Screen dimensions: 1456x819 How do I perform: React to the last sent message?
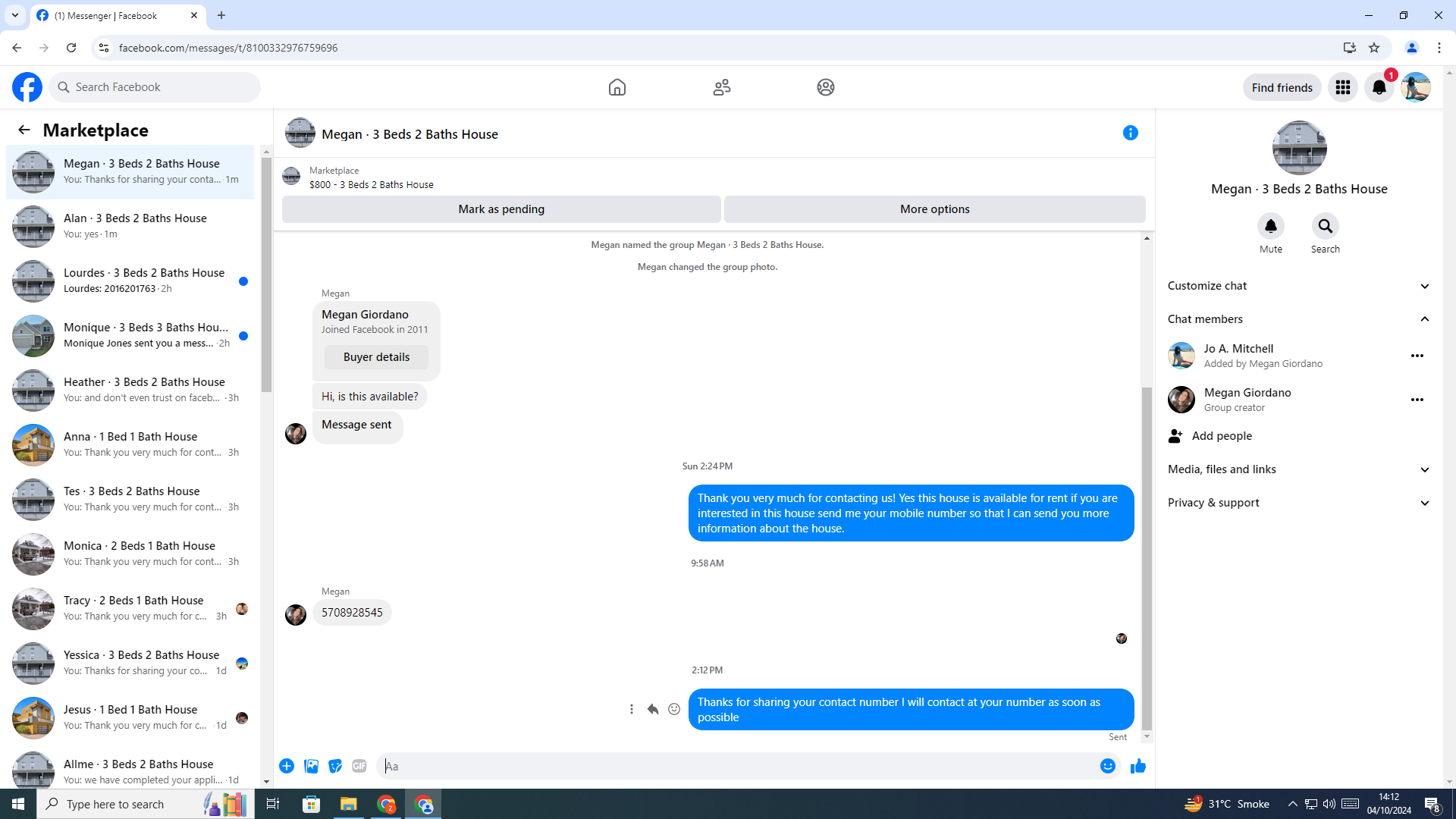click(674, 709)
